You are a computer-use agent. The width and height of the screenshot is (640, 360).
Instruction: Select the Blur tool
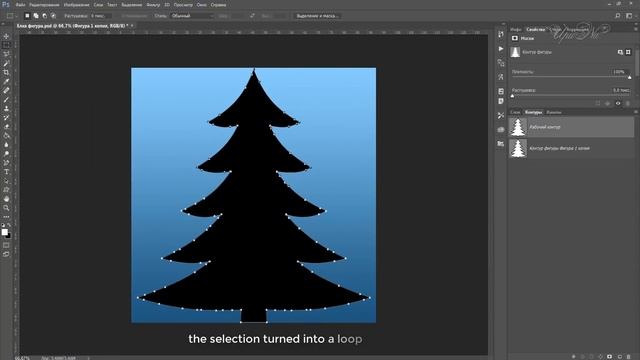tap(6, 144)
